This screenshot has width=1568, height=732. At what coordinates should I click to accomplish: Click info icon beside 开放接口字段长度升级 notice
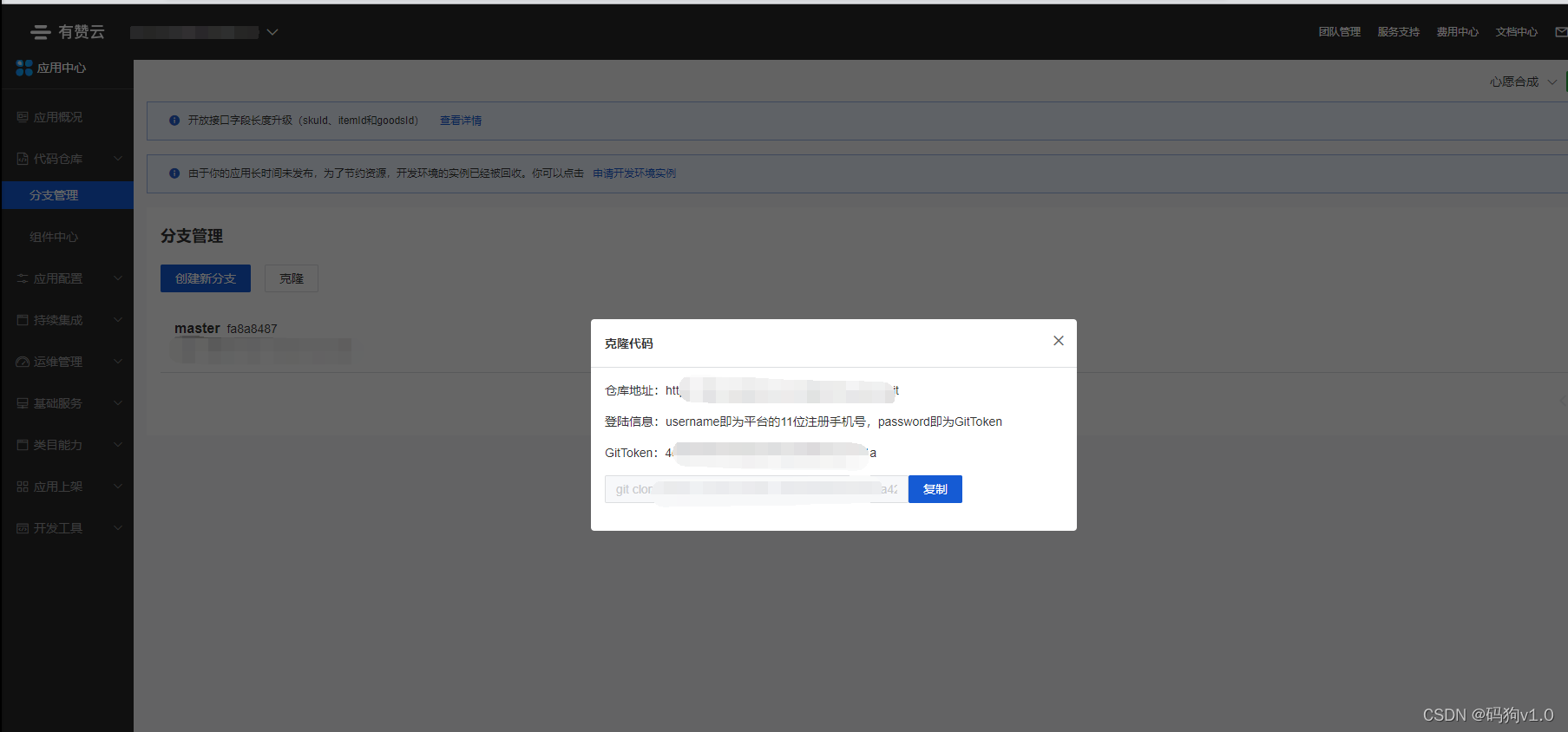(x=174, y=121)
